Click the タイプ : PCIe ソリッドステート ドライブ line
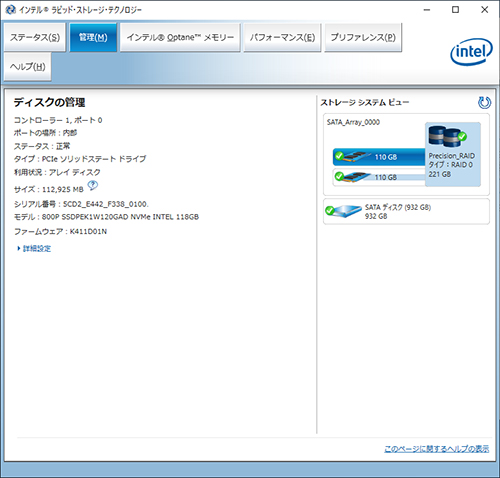 point(80,159)
